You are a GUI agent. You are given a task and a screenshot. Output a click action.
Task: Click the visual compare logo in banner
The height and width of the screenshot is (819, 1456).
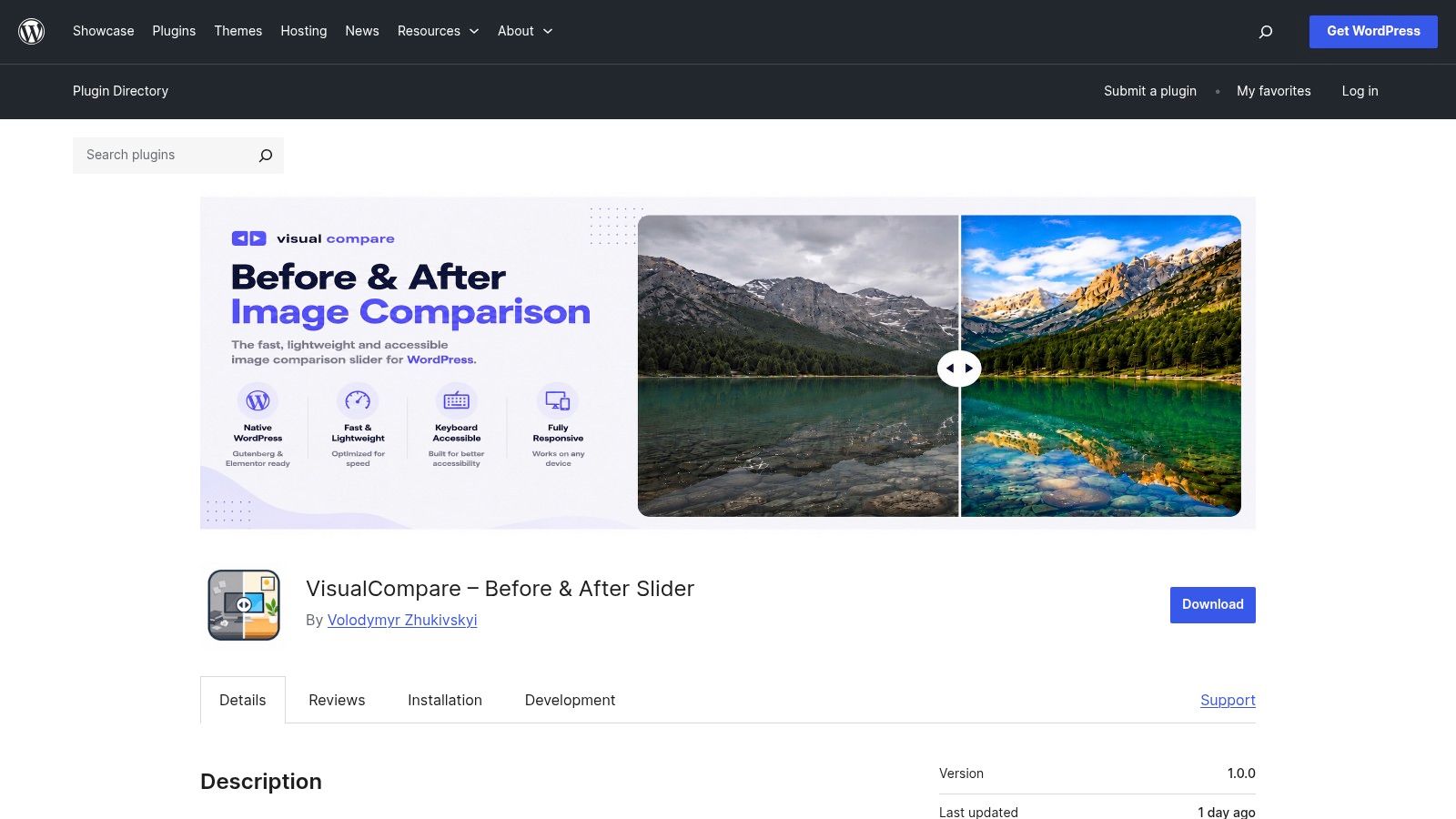click(x=313, y=238)
